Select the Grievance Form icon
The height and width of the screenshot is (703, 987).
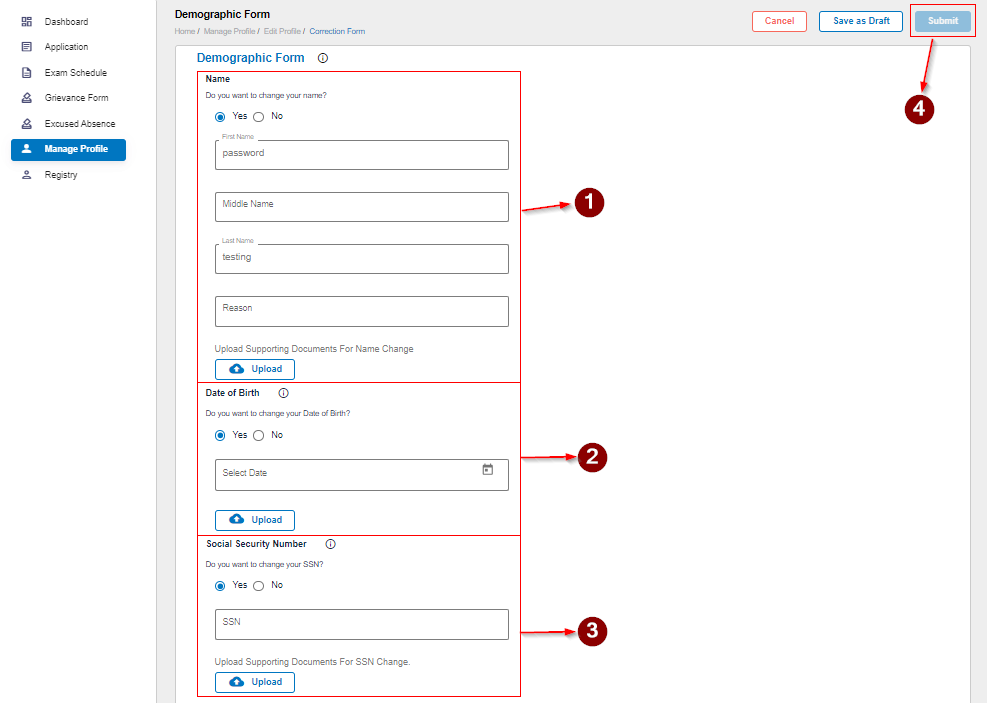(x=26, y=97)
